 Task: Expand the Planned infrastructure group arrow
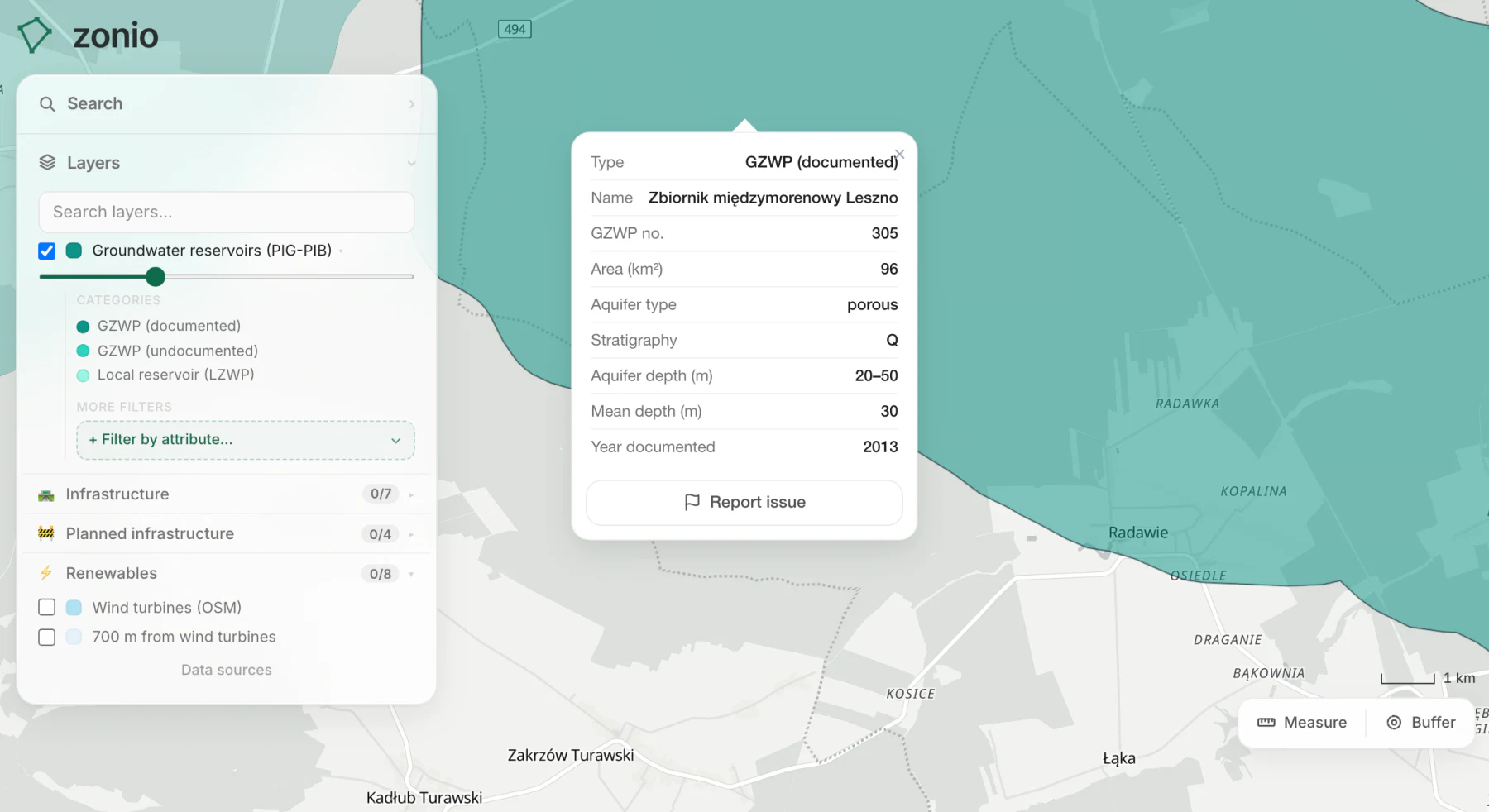click(x=411, y=534)
